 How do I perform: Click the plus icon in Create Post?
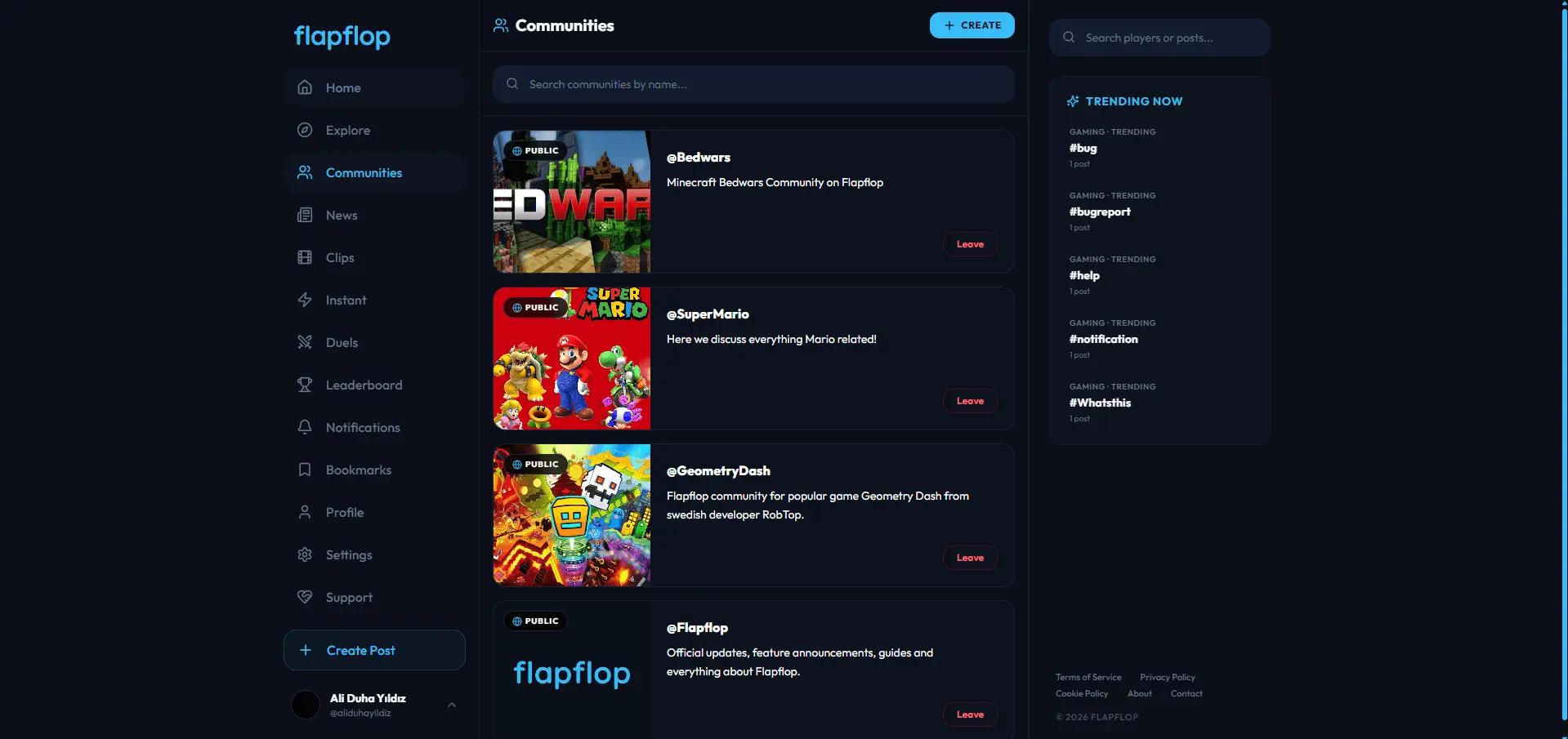306,650
